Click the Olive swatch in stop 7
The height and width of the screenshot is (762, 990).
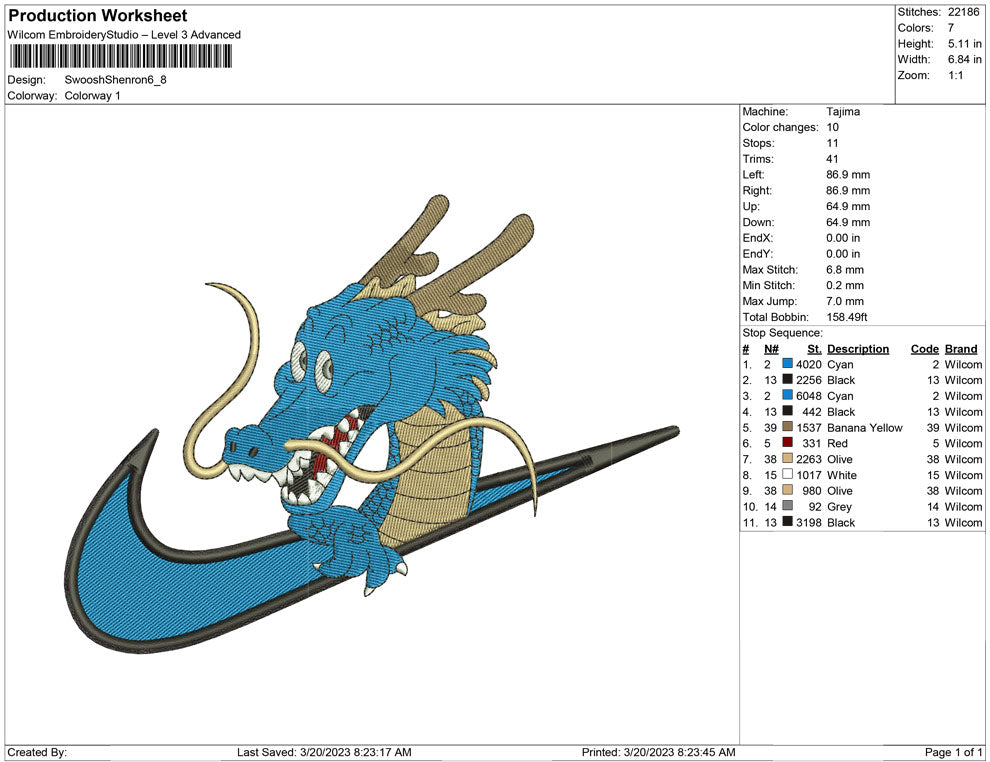click(787, 458)
